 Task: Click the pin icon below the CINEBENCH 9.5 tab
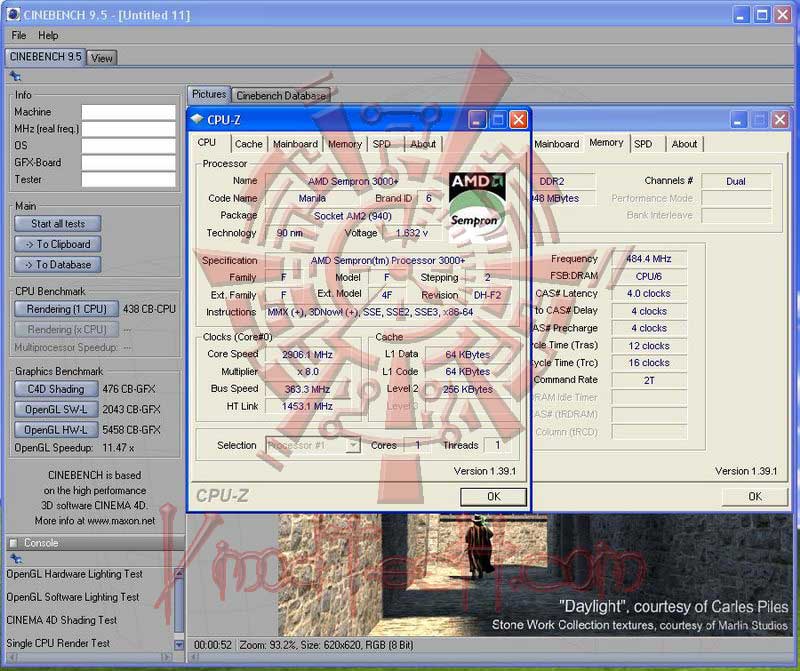tap(16, 77)
